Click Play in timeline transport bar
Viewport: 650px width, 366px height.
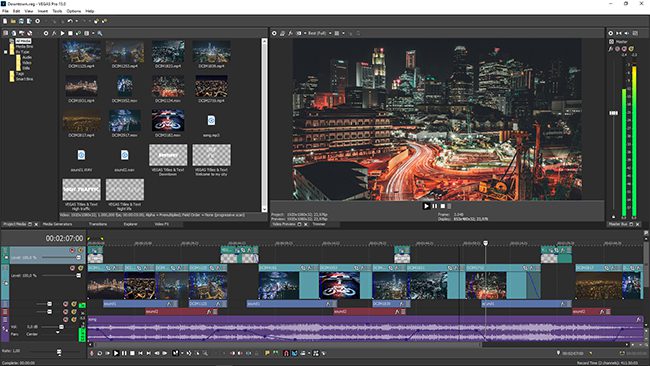click(x=116, y=353)
